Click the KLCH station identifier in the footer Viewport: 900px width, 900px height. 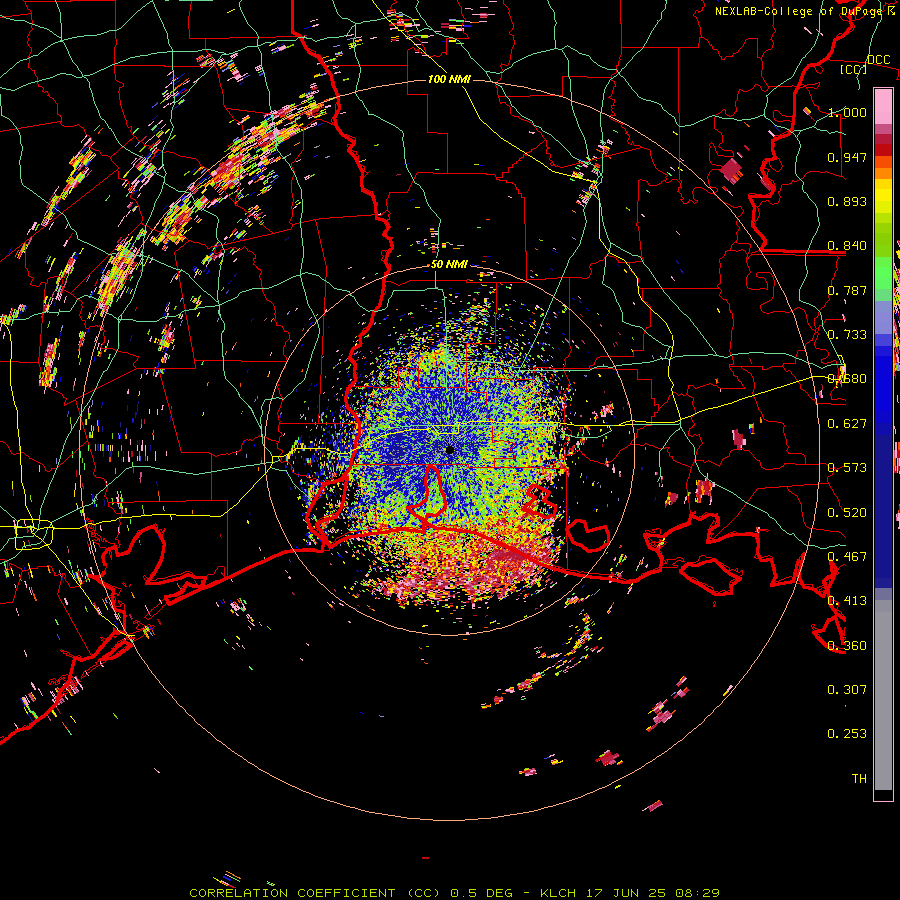(x=558, y=893)
